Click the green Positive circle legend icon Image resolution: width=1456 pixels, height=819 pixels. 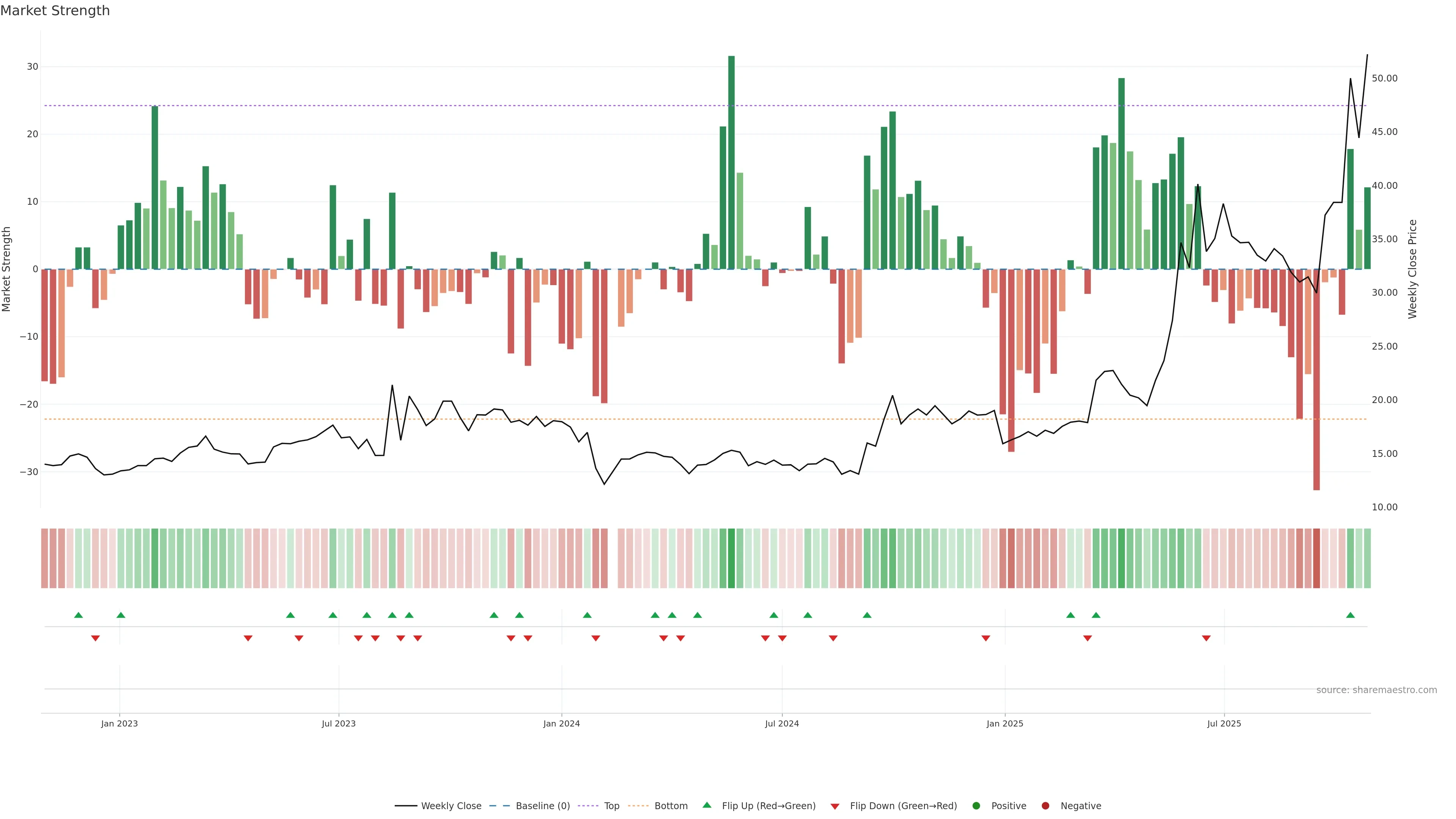pyautogui.click(x=976, y=806)
